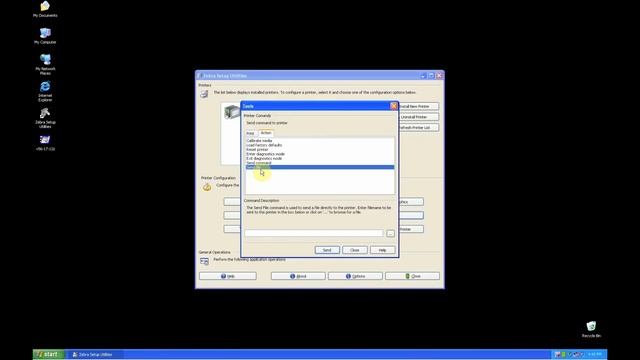640x360 pixels.
Task: Select the v56.17 file on desktop
Action: pos(45,143)
